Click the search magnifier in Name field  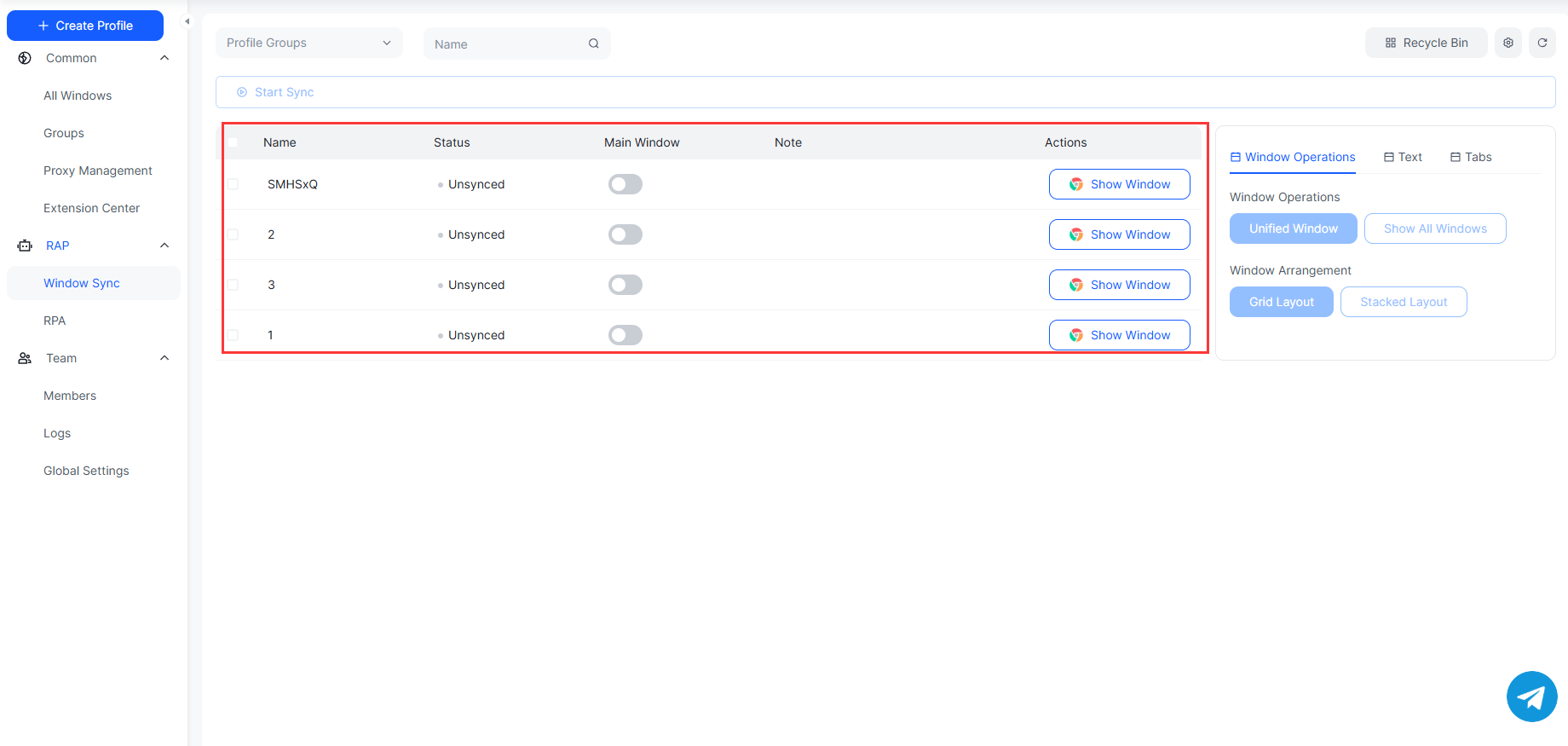tap(593, 43)
